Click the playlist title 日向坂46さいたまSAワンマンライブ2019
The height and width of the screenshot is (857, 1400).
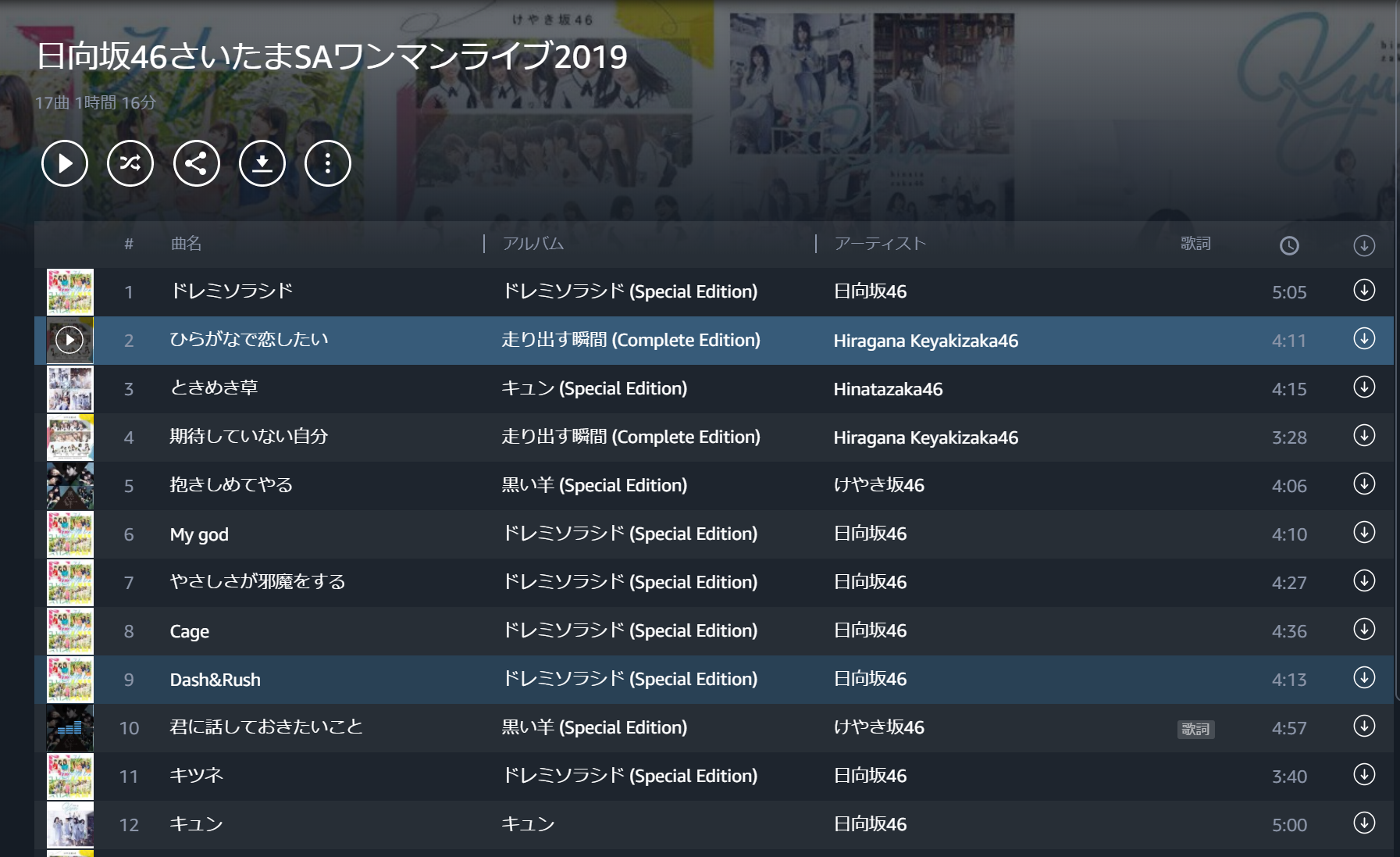[332, 56]
